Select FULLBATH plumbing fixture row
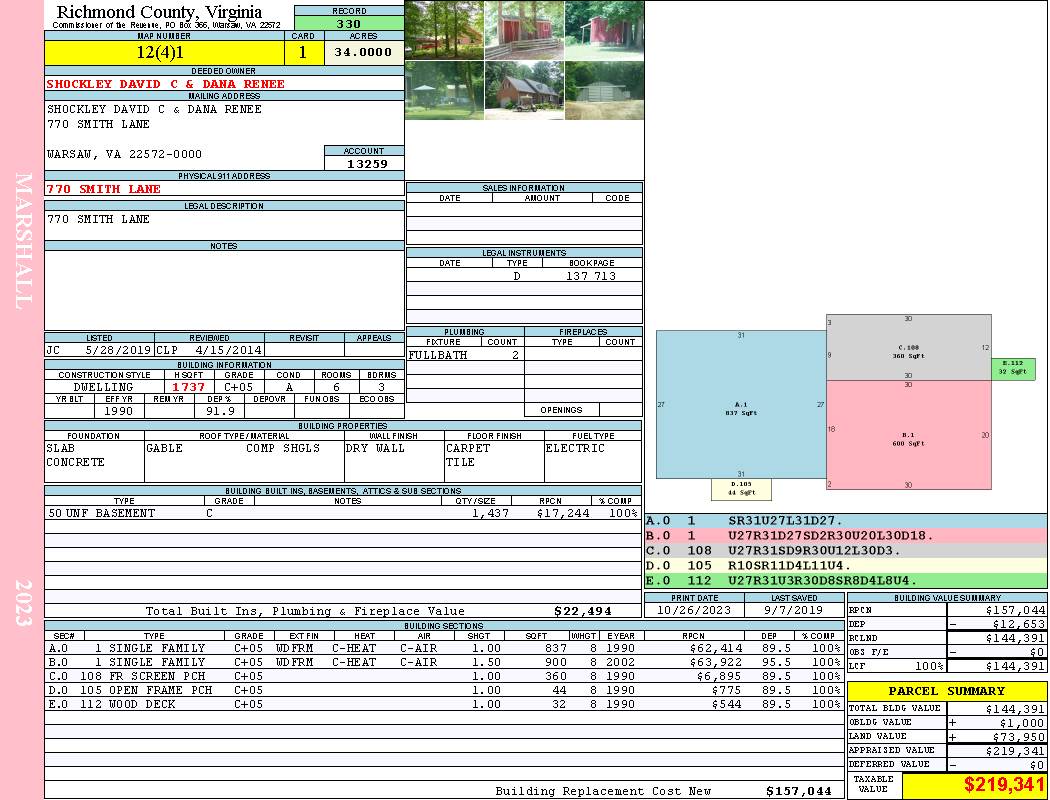This screenshot has width=1050, height=800. [x=465, y=355]
